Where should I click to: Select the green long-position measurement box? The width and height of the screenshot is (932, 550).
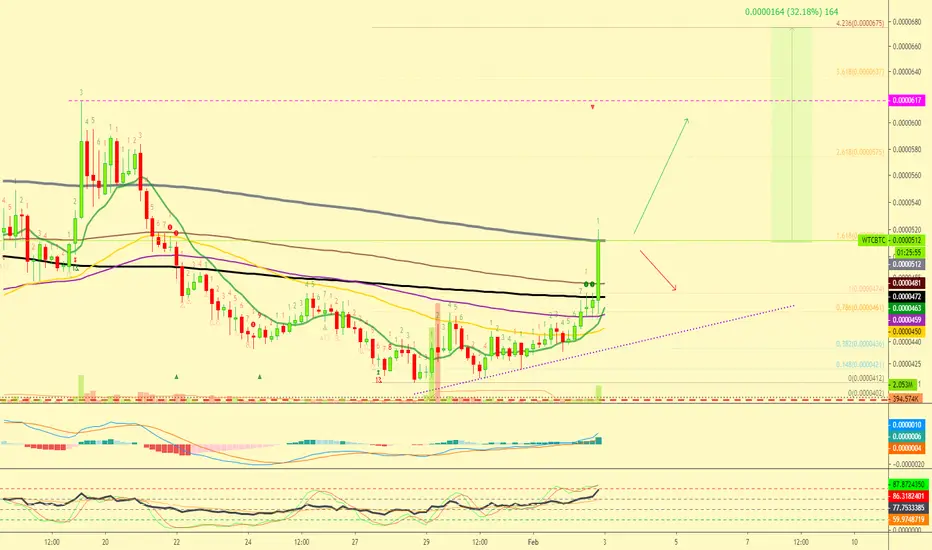792,134
